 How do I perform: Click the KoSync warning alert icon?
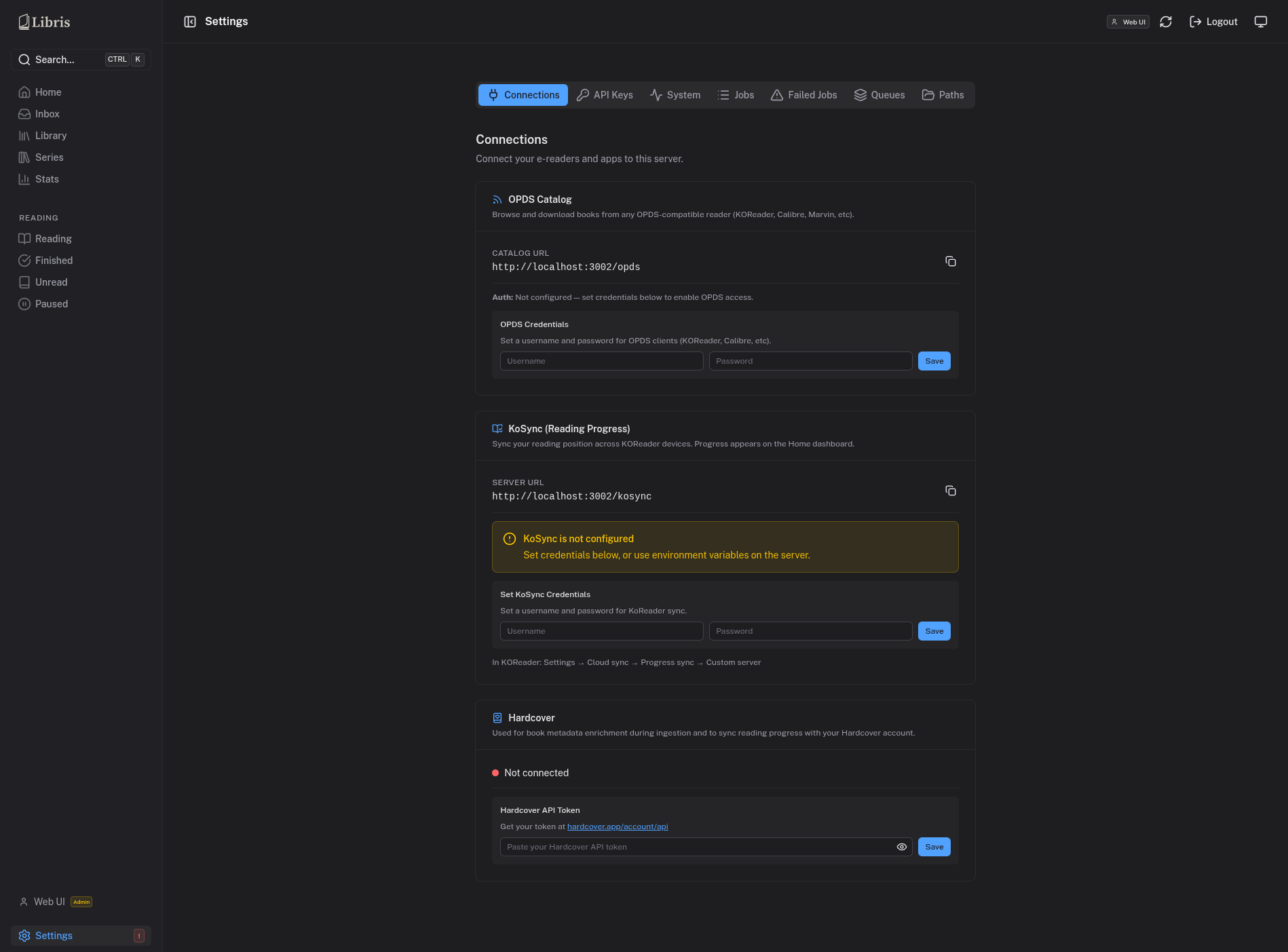click(510, 539)
